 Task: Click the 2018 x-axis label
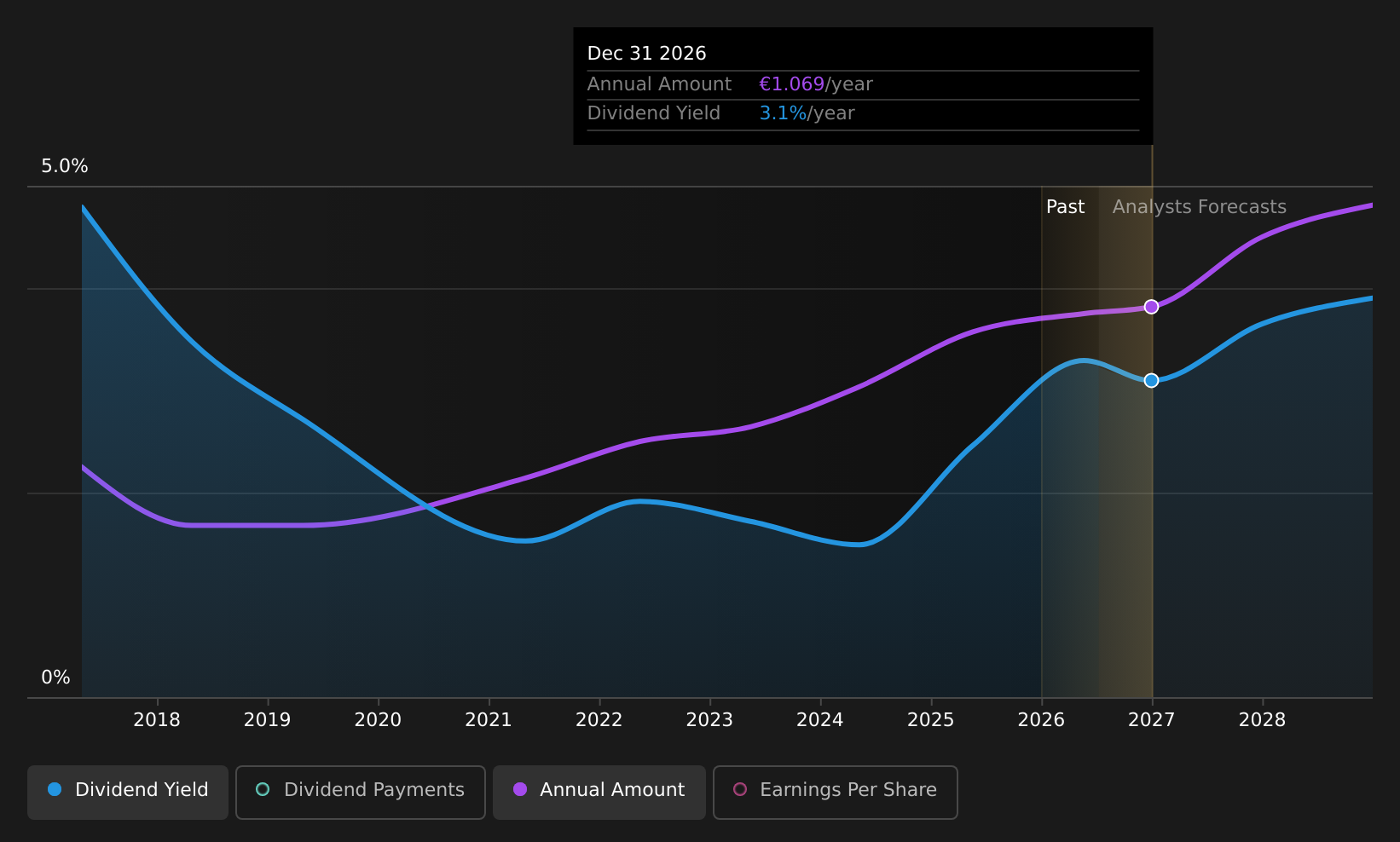157,720
